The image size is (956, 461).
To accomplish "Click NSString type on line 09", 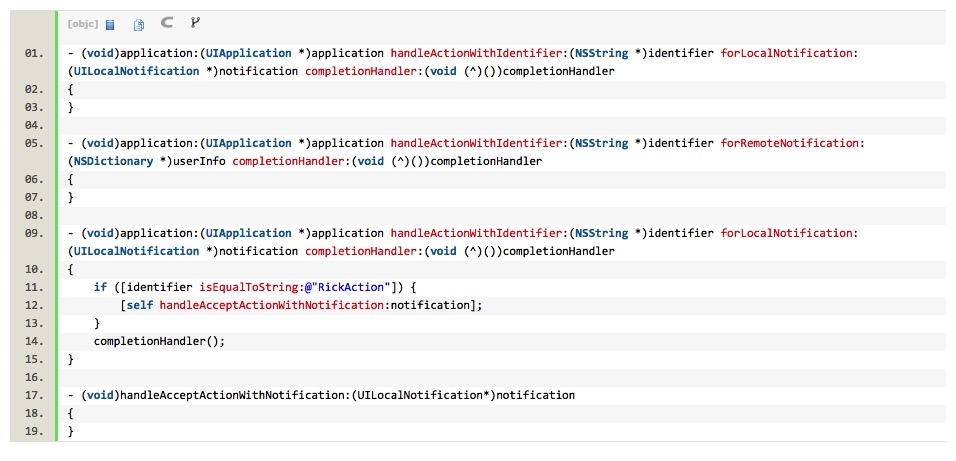I will coord(601,233).
